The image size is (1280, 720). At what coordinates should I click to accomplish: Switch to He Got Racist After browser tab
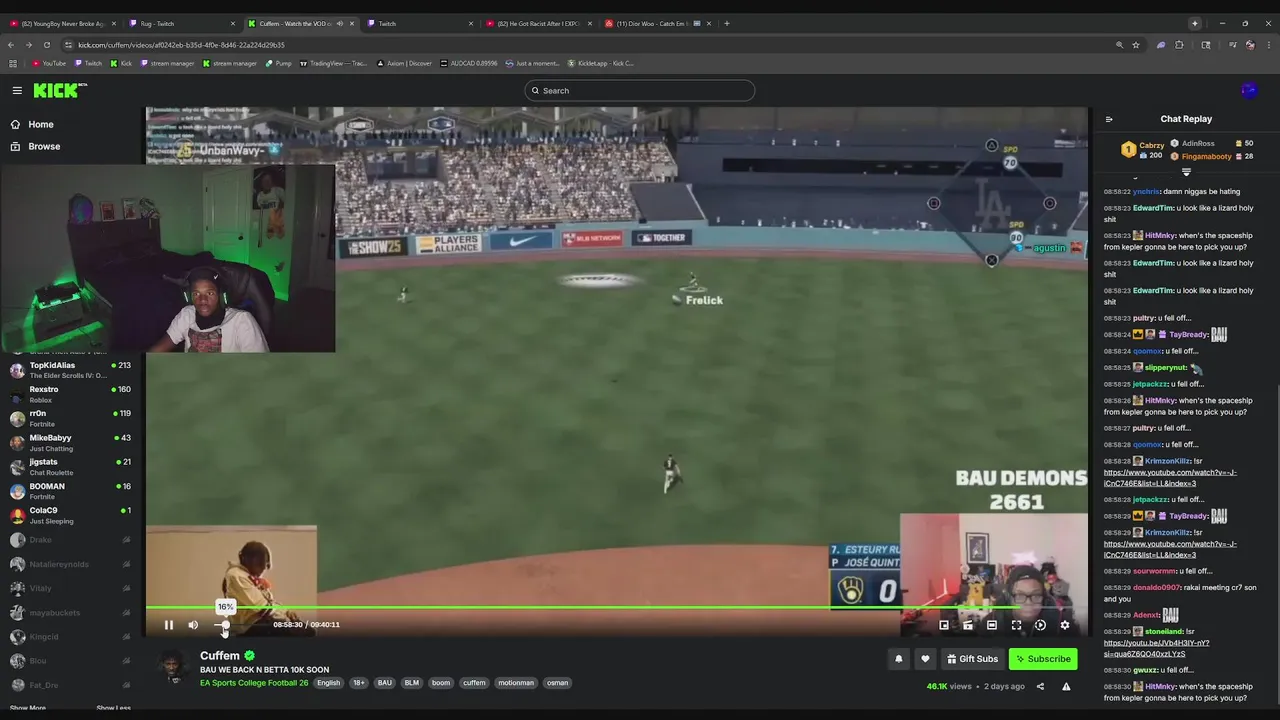538,23
